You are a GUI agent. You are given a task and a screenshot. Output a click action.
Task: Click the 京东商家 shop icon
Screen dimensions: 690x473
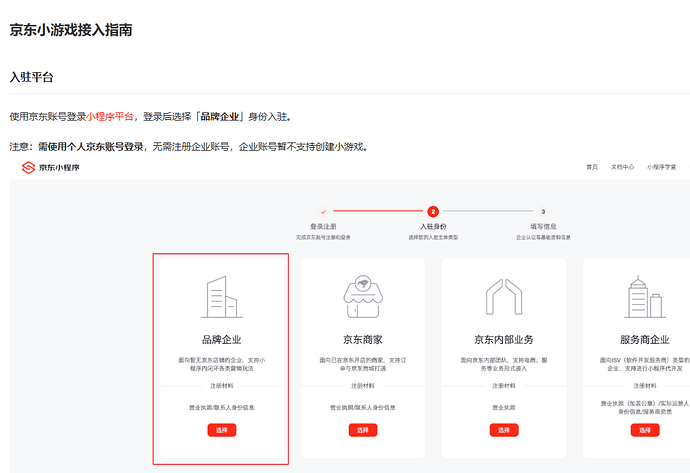pos(363,297)
